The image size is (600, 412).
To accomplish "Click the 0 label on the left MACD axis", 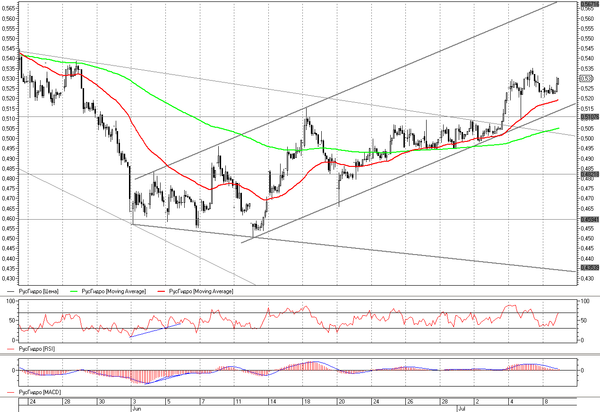I will click(13, 370).
